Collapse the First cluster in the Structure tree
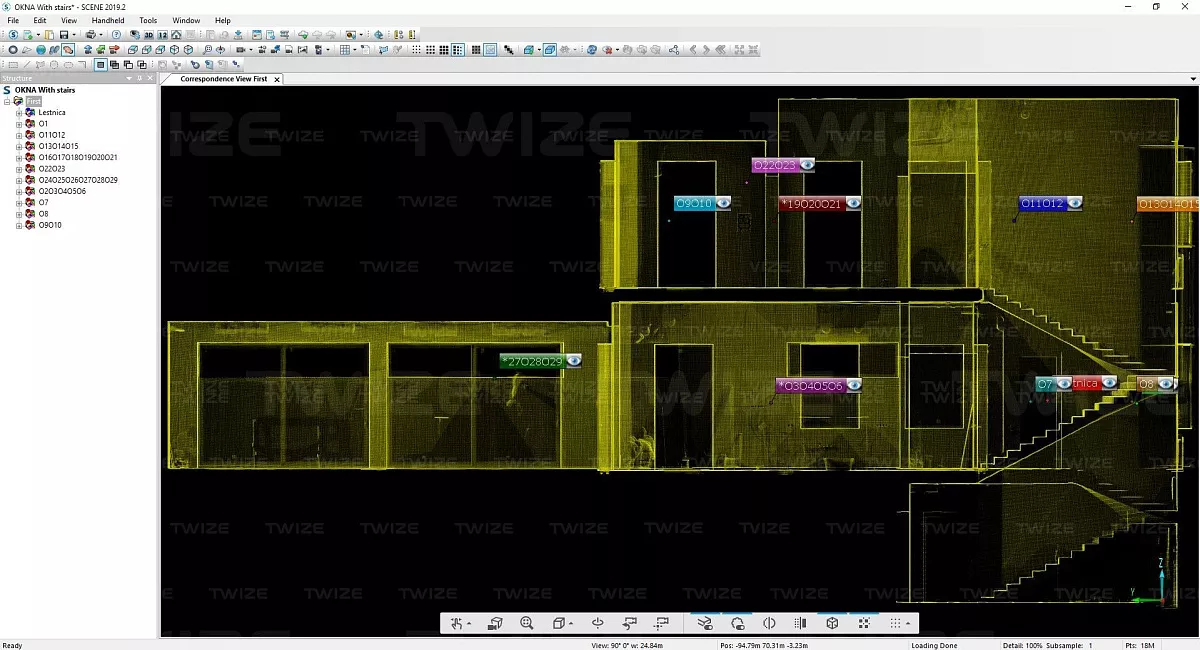 click(x=8, y=101)
